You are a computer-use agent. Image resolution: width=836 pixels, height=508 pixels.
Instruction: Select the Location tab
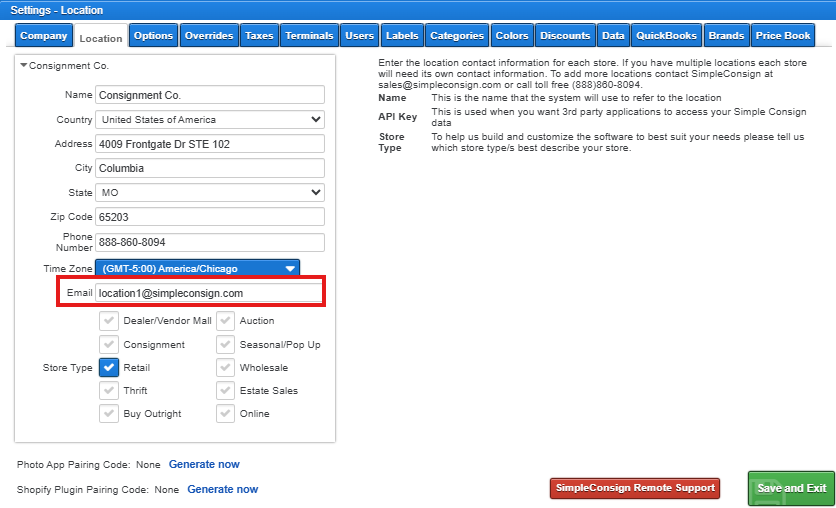coord(101,37)
